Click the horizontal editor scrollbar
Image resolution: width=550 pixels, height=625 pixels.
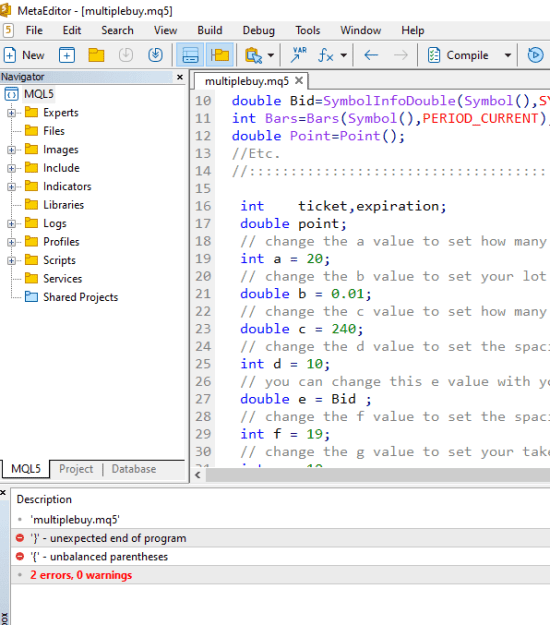coord(377,475)
